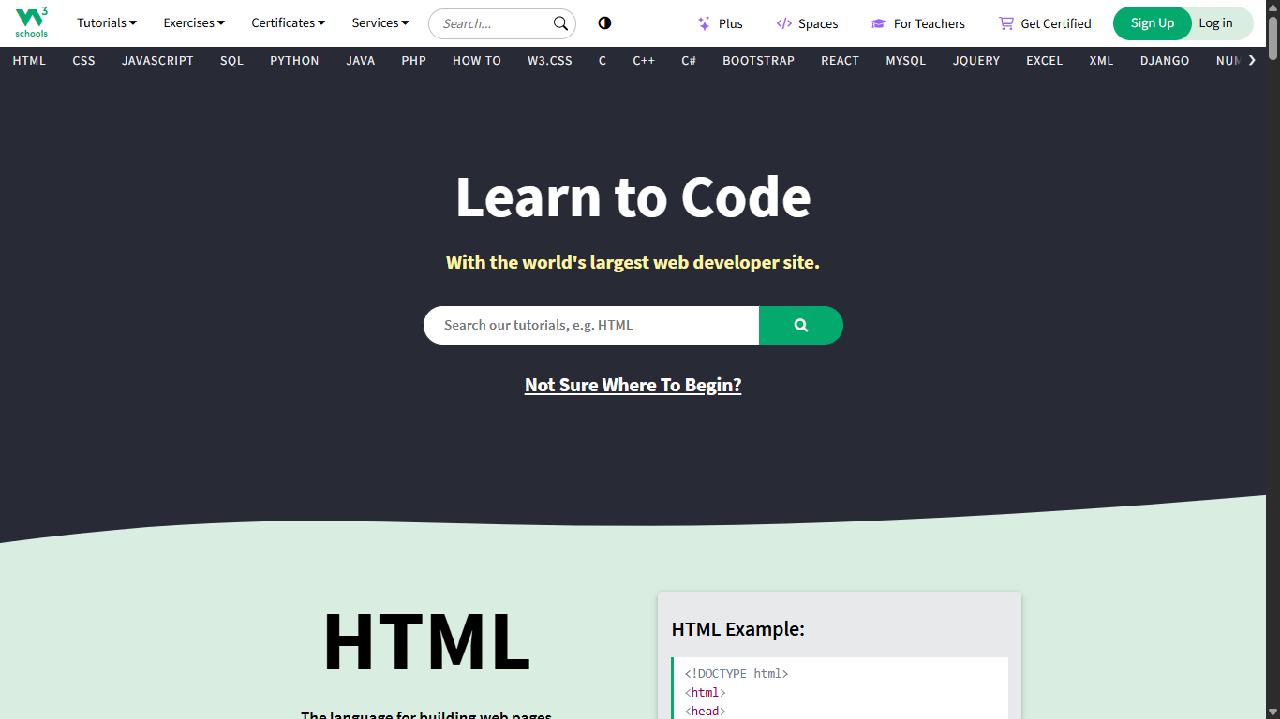Click the magnifier icon in top search box

coord(561,23)
